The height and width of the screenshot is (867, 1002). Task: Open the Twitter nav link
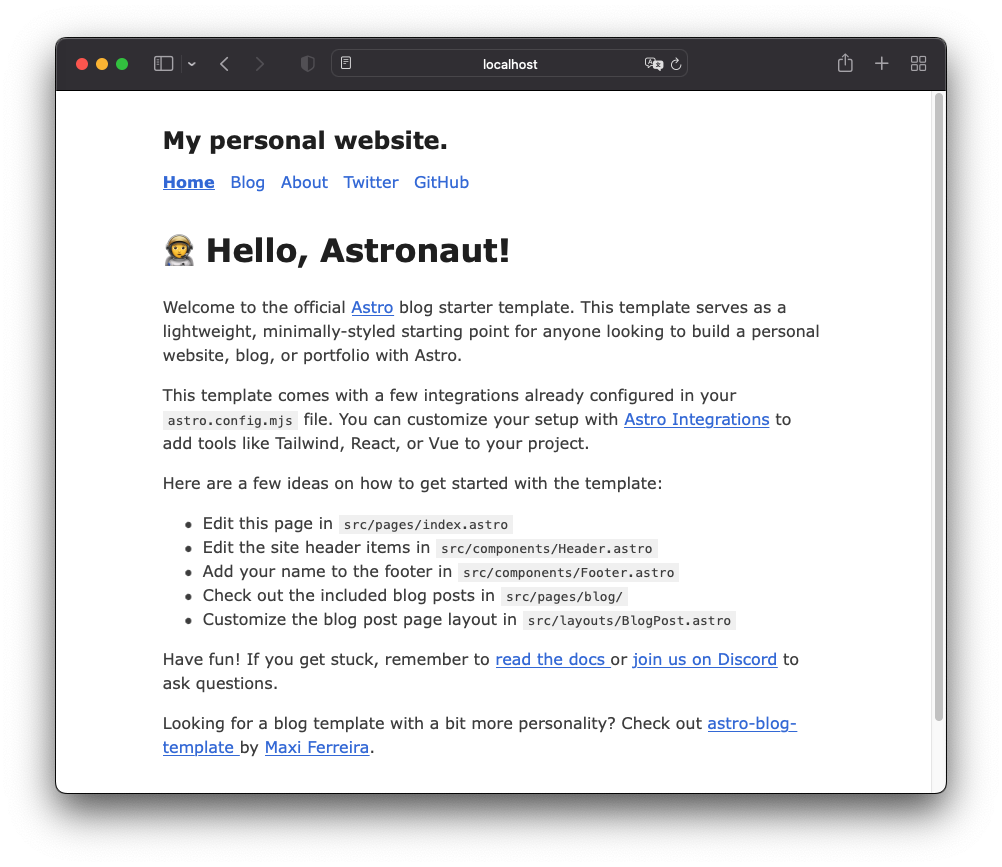coord(371,183)
